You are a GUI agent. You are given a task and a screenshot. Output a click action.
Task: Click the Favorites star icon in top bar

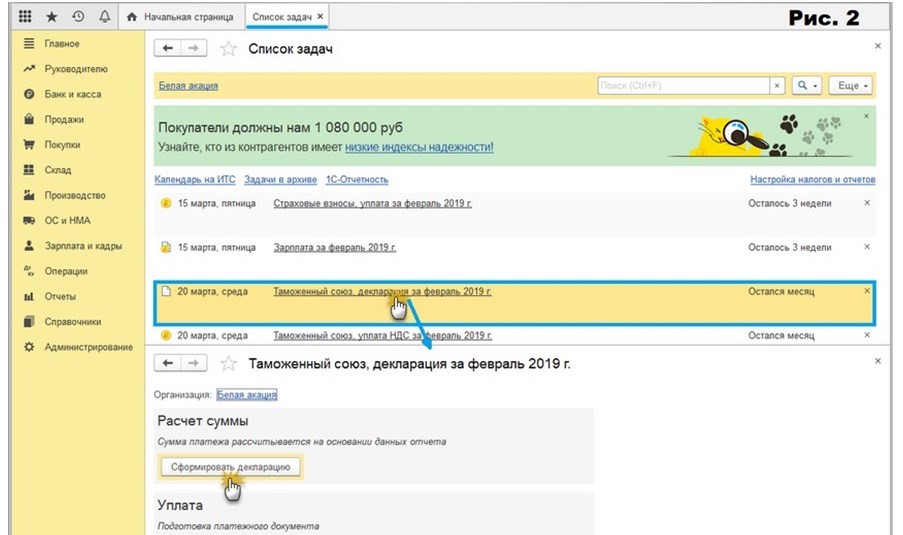click(52, 18)
